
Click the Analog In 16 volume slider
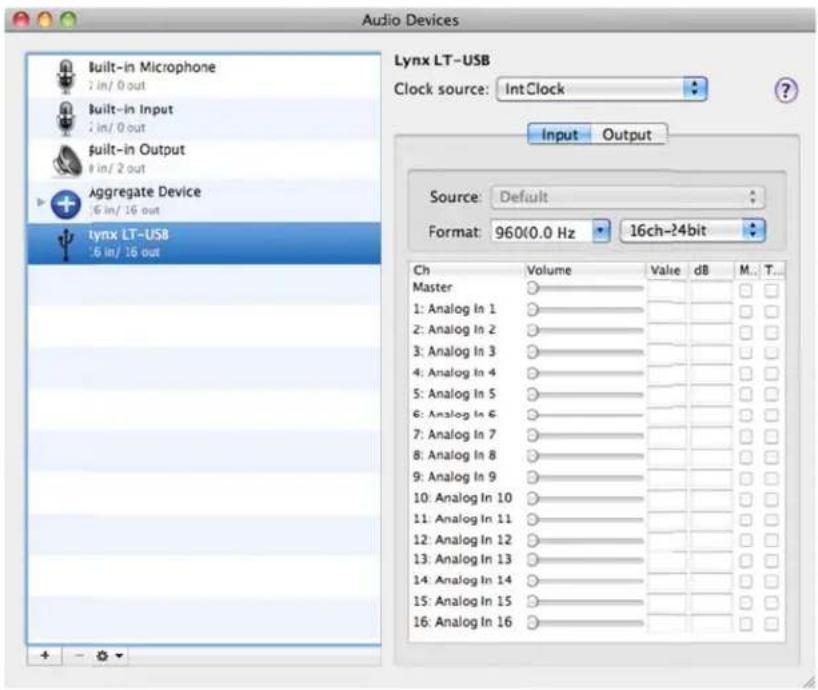[x=585, y=622]
